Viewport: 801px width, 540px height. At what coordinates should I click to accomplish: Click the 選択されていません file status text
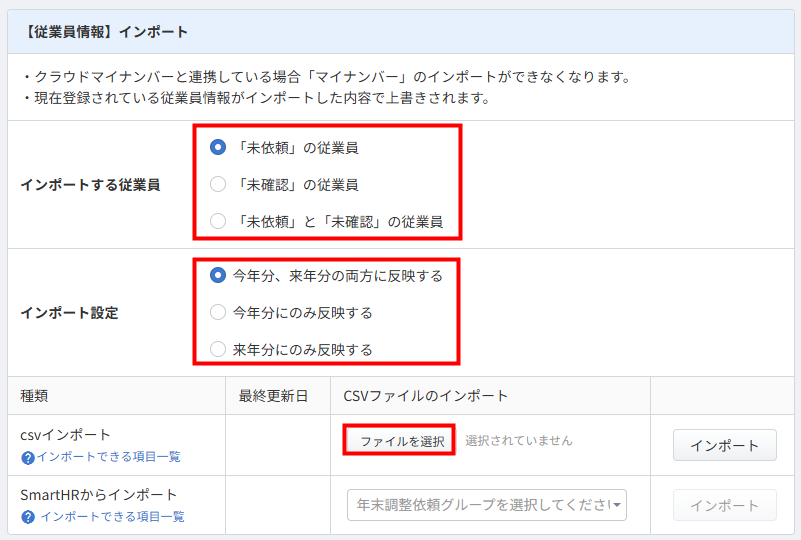pos(518,440)
